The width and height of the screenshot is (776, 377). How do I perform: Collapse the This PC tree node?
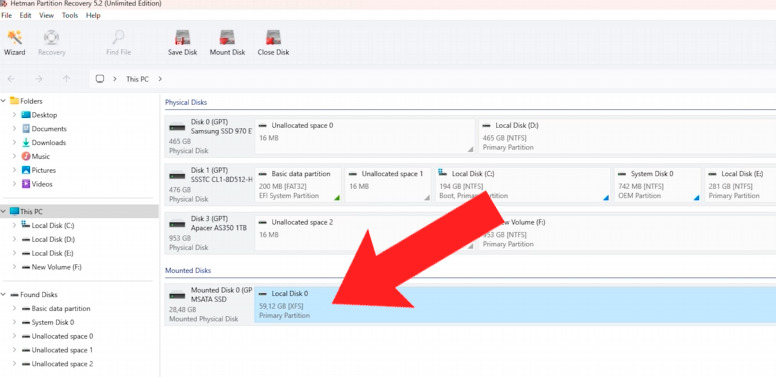[x=3, y=212]
